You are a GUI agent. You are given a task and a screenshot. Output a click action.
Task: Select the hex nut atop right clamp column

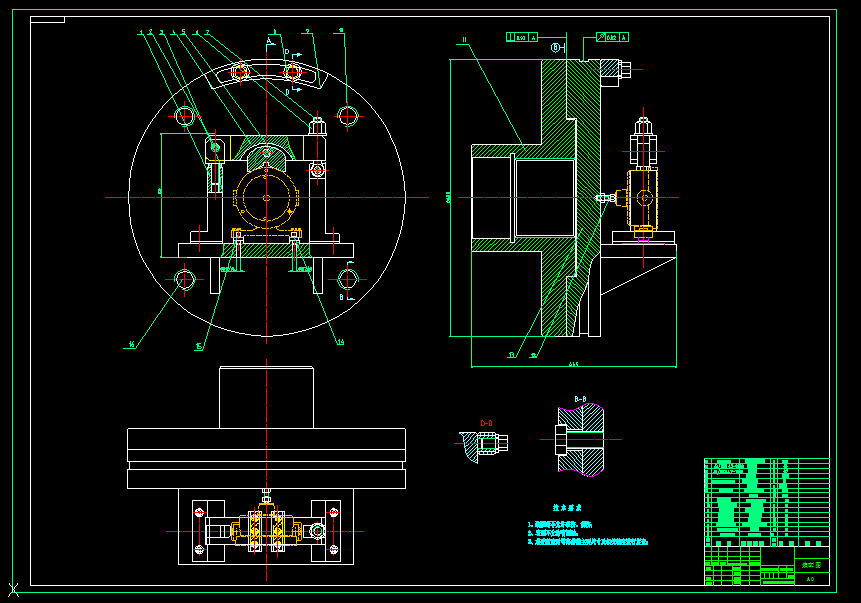[x=317, y=126]
